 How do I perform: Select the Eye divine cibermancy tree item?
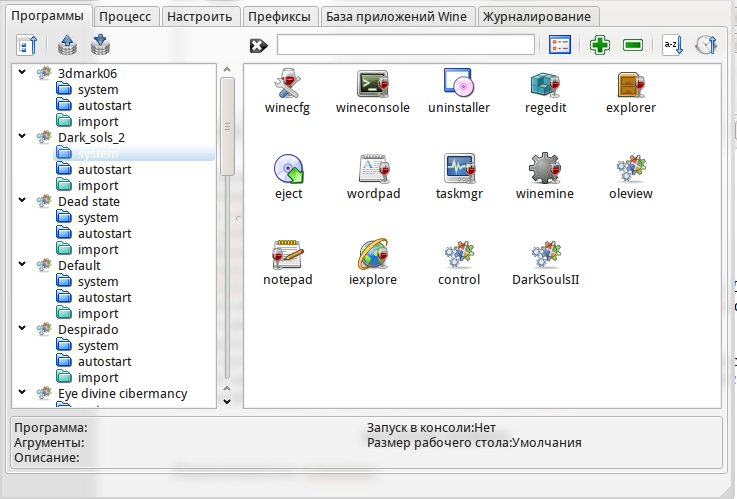[123, 393]
